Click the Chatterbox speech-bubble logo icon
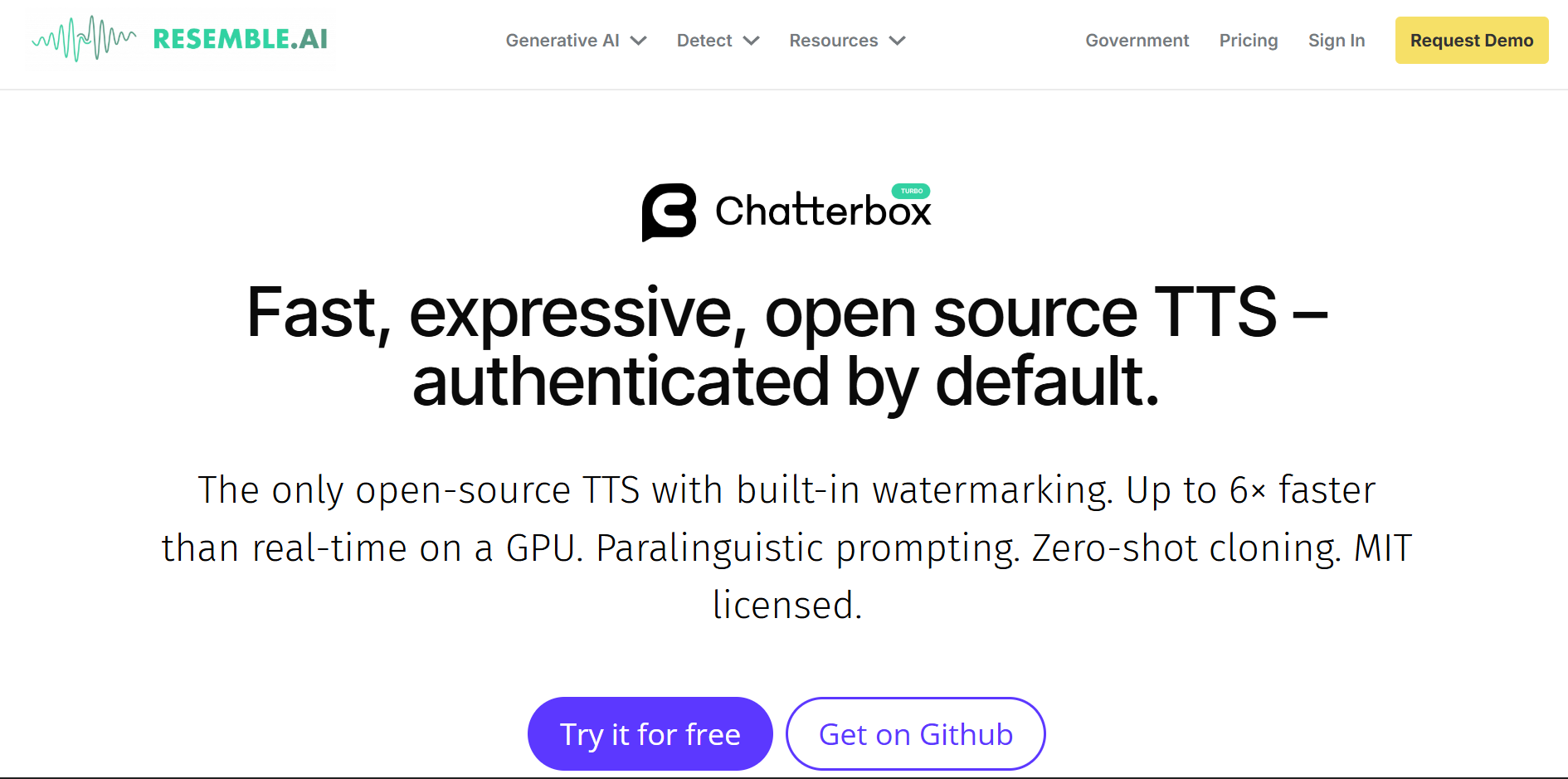 [x=669, y=212]
